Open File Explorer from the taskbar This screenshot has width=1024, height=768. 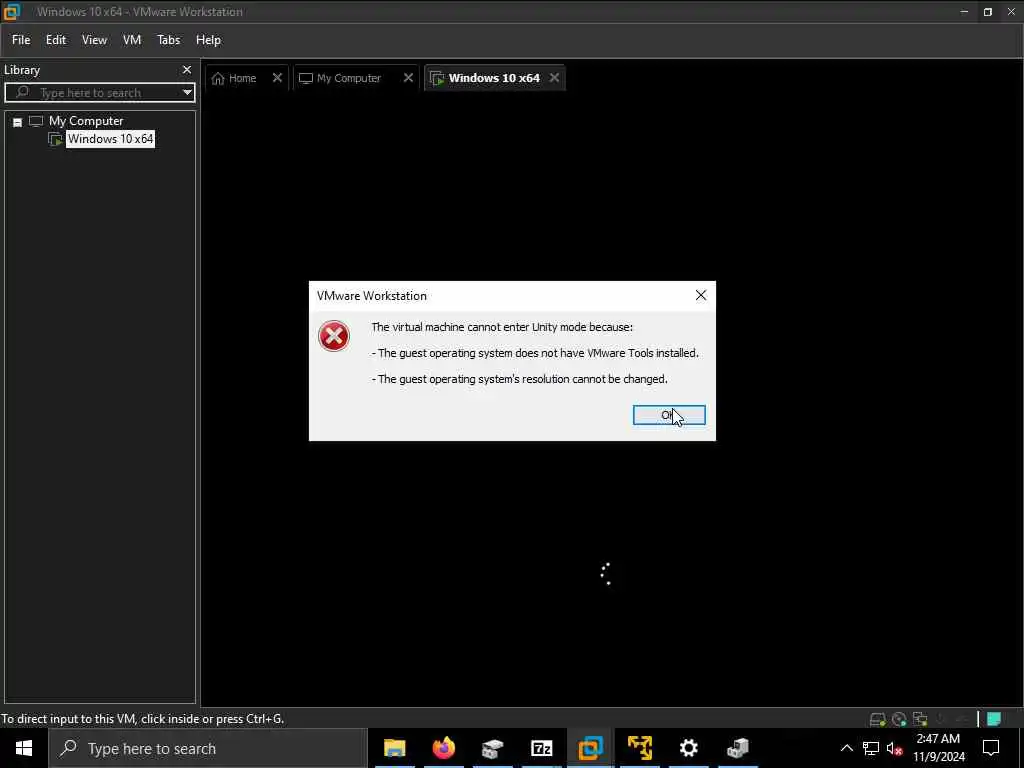(x=394, y=748)
